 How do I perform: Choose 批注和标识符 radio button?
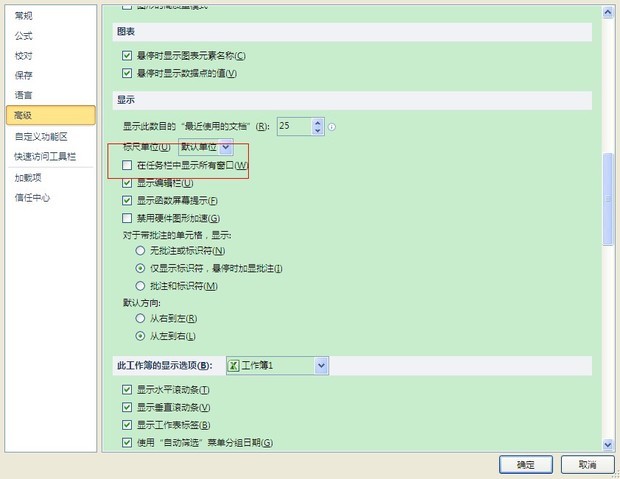pyautogui.click(x=140, y=286)
